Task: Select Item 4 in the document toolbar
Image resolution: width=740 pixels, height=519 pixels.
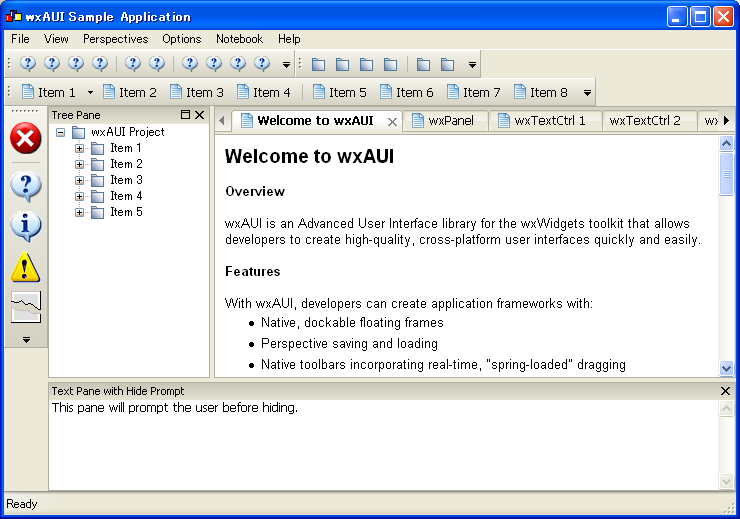Action: 264,92
